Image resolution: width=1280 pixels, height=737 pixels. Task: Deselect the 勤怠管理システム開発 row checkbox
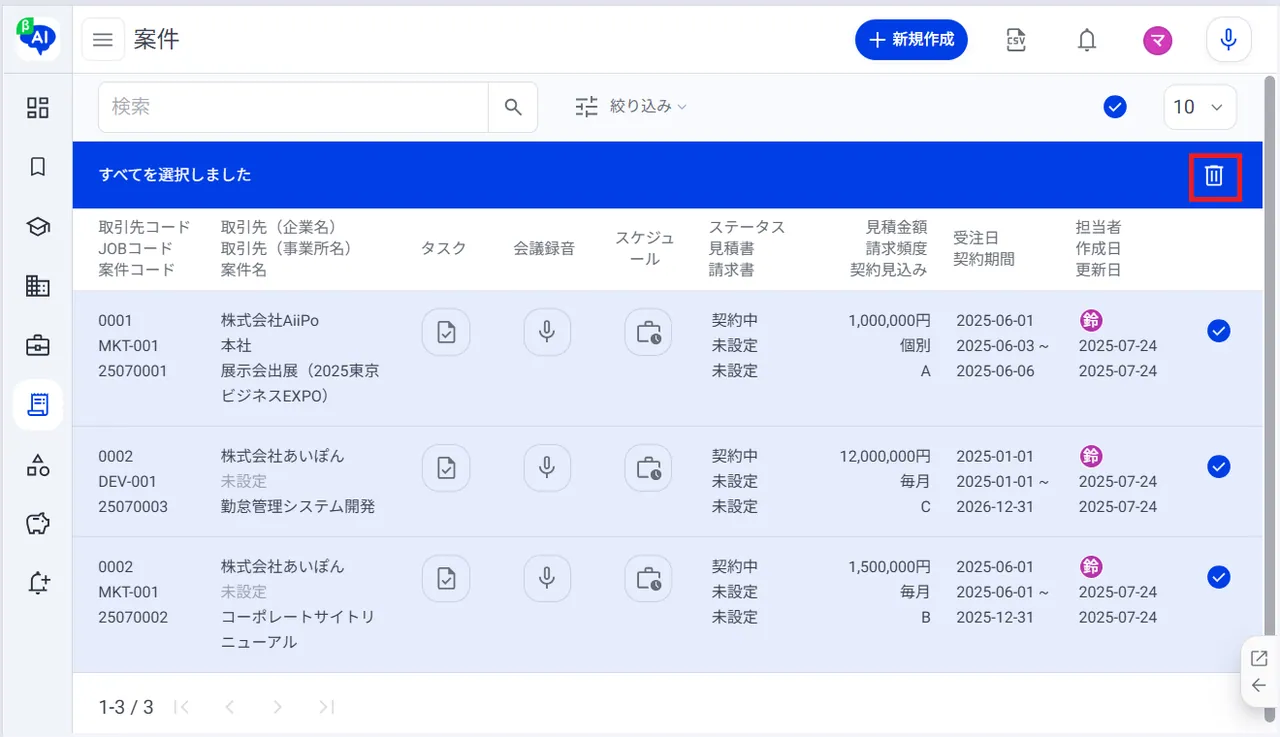1218,466
